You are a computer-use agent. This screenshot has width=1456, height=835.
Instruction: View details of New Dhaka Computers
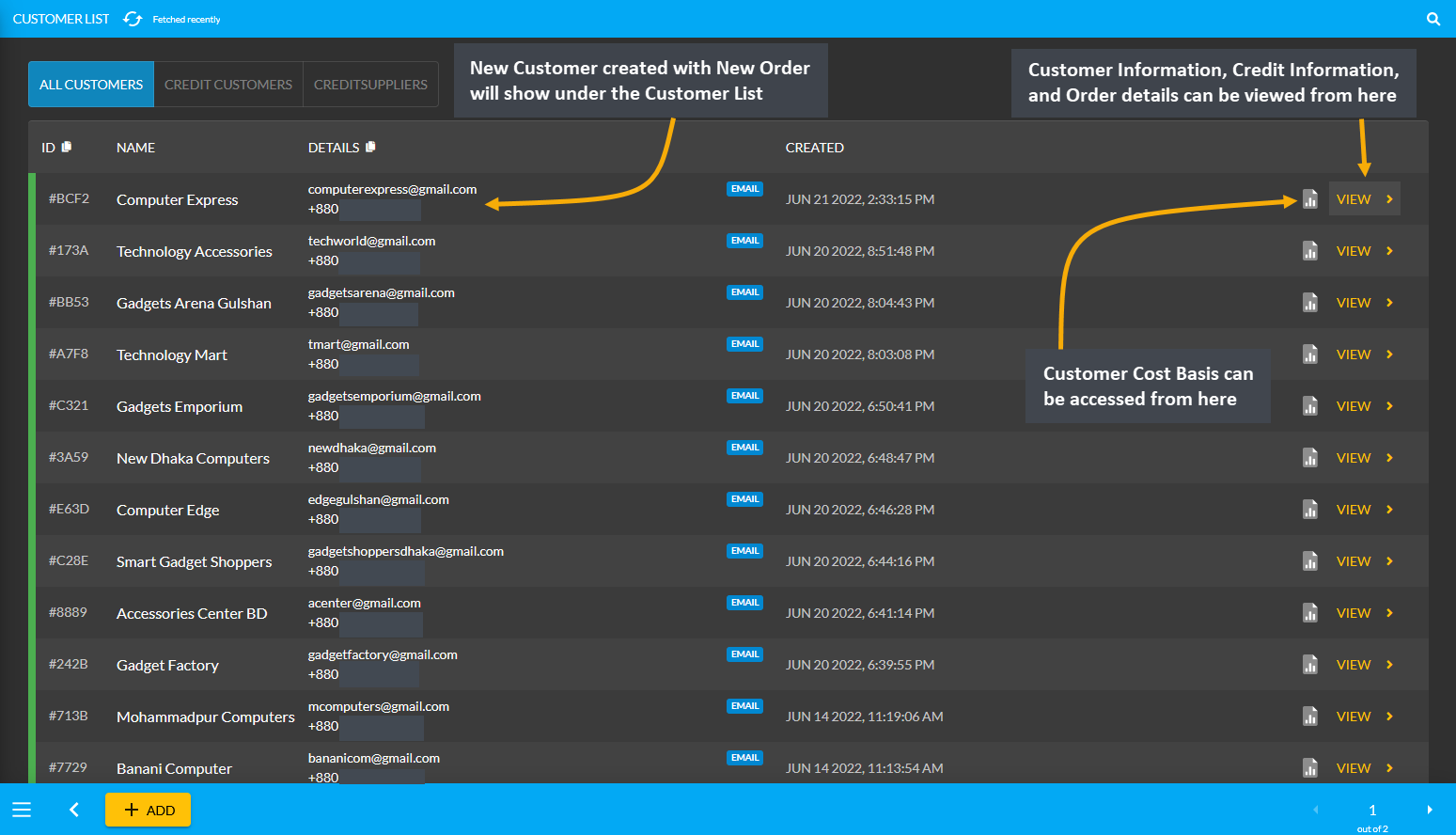click(x=1364, y=458)
